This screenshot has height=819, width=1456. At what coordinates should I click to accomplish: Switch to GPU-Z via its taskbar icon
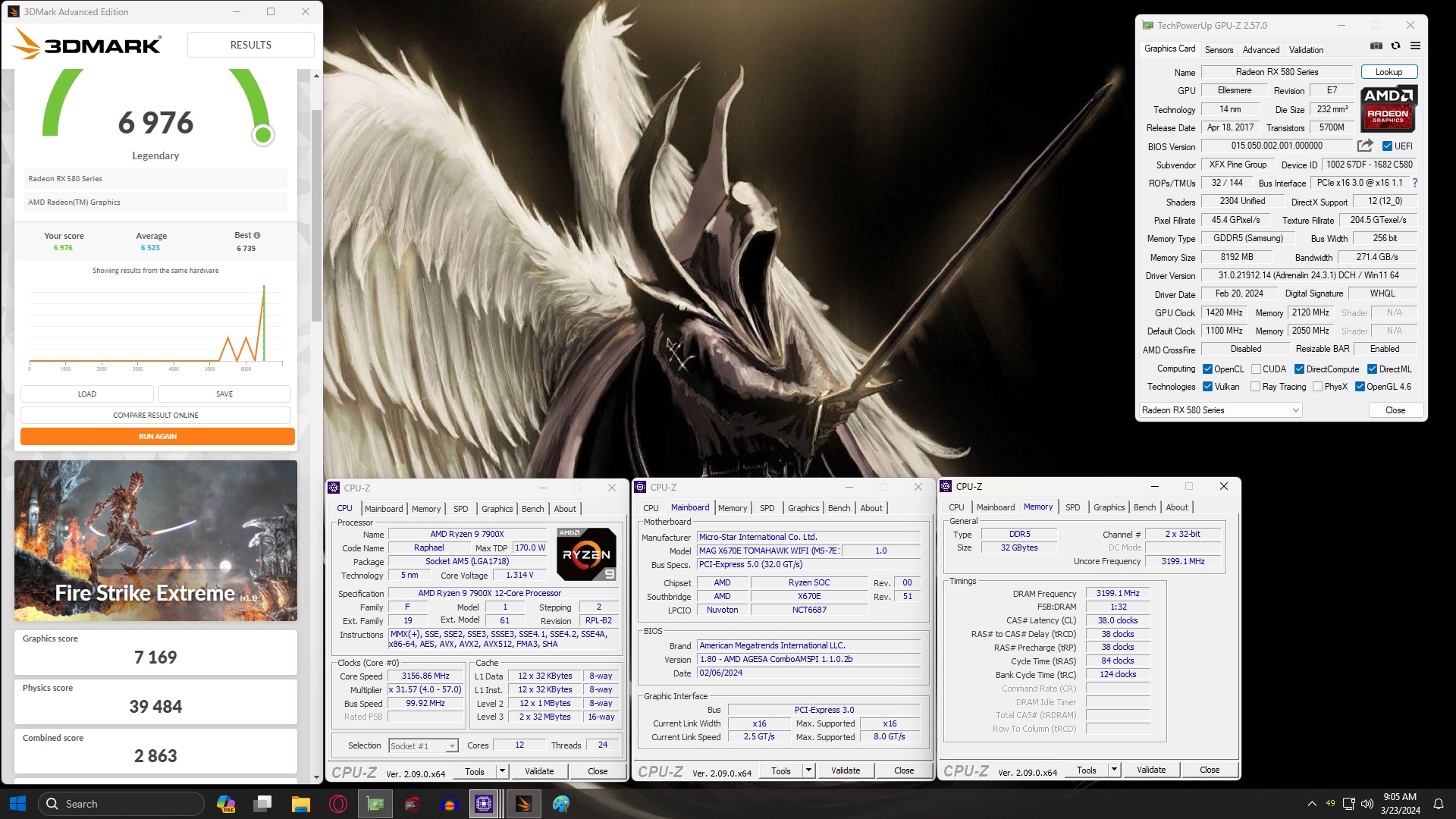[375, 804]
